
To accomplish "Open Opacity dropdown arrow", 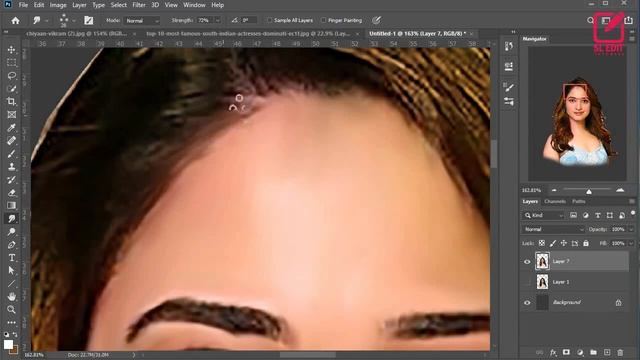I will [631, 229].
